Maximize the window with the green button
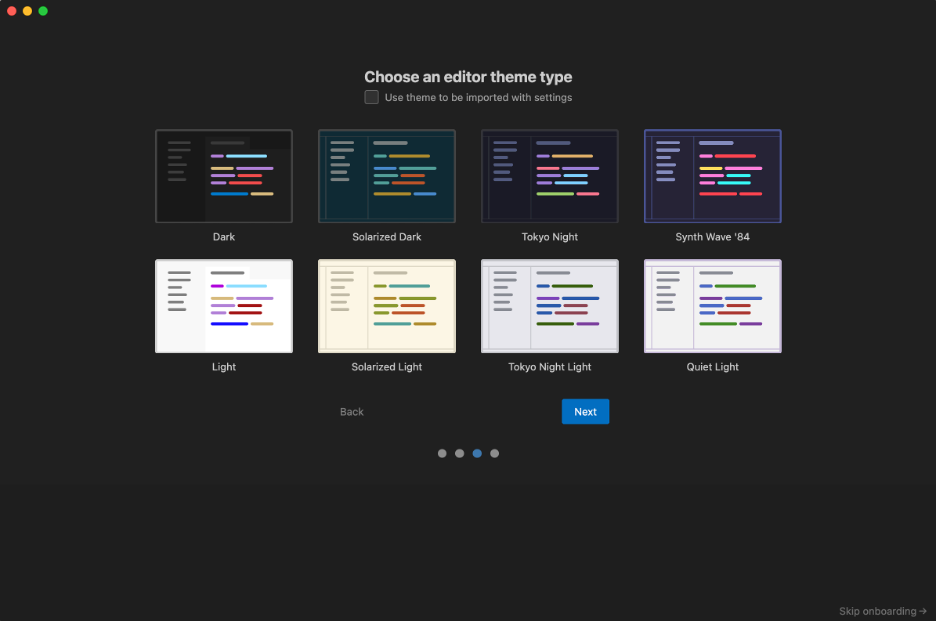 (x=43, y=11)
